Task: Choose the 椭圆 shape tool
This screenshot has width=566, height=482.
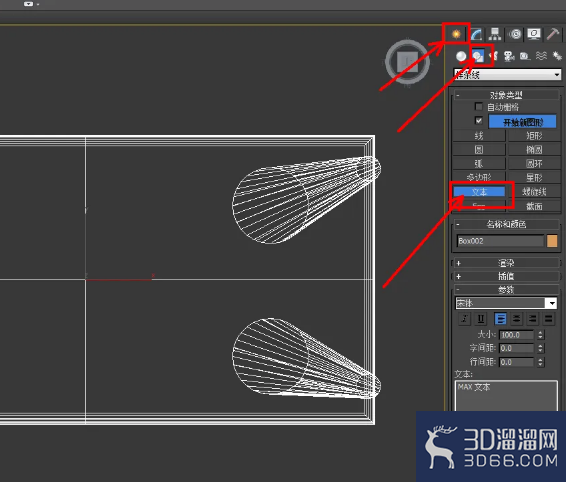Action: point(534,150)
